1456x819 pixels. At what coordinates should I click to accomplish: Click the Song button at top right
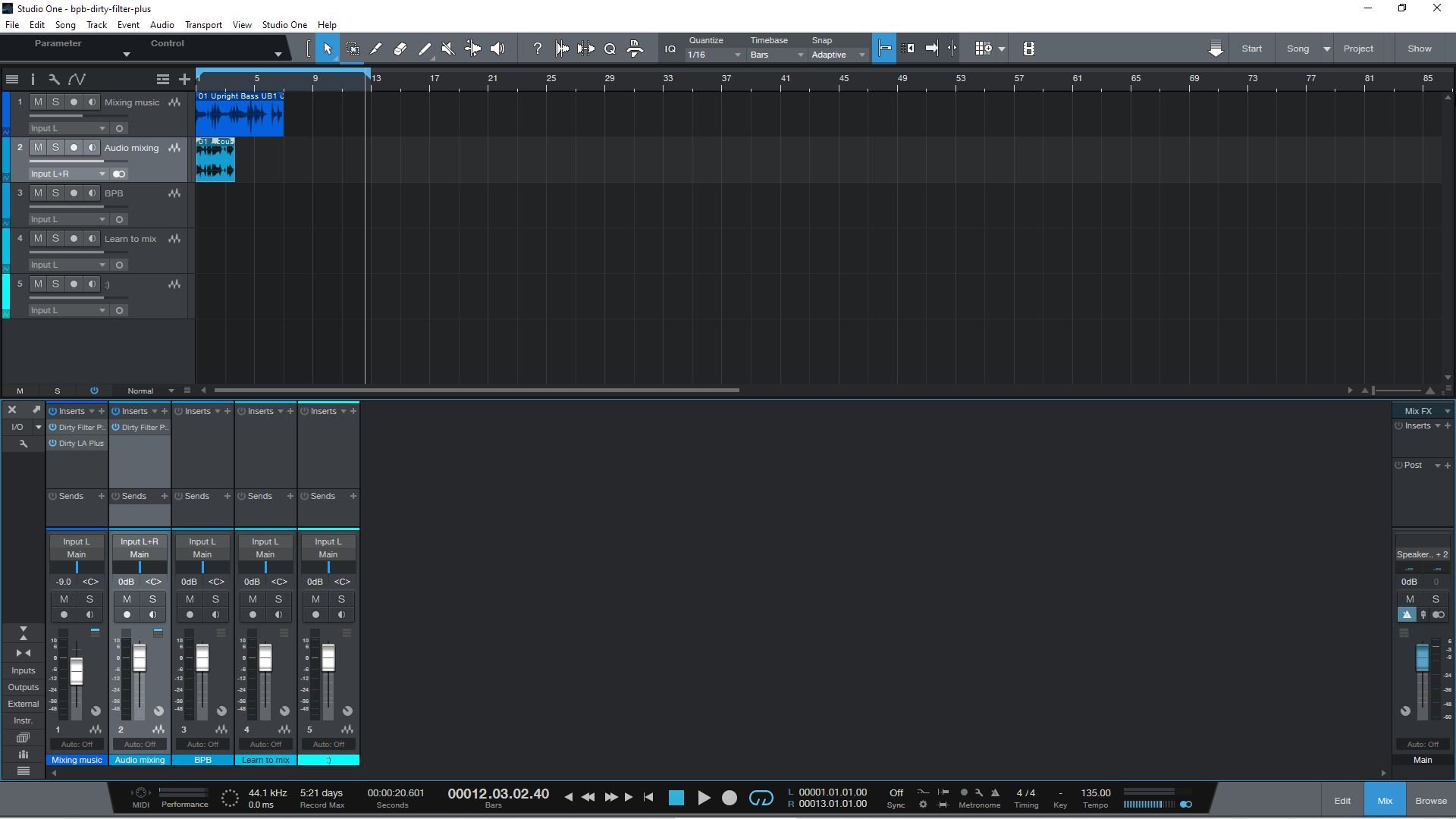[1298, 49]
